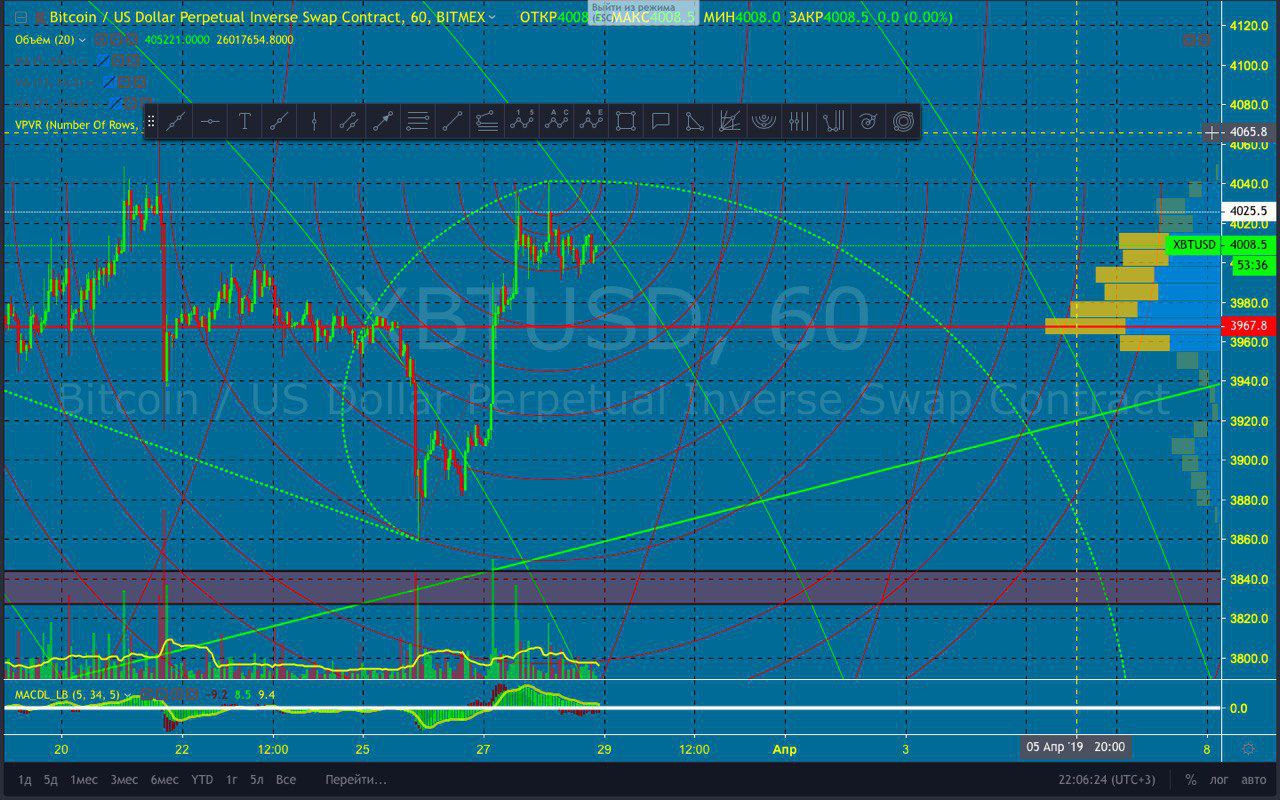Toggle auto scale 'авто'

pos(1252,780)
